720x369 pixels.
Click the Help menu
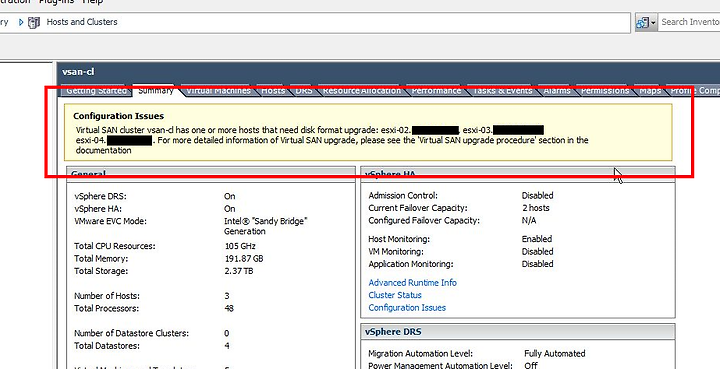(93, 2)
